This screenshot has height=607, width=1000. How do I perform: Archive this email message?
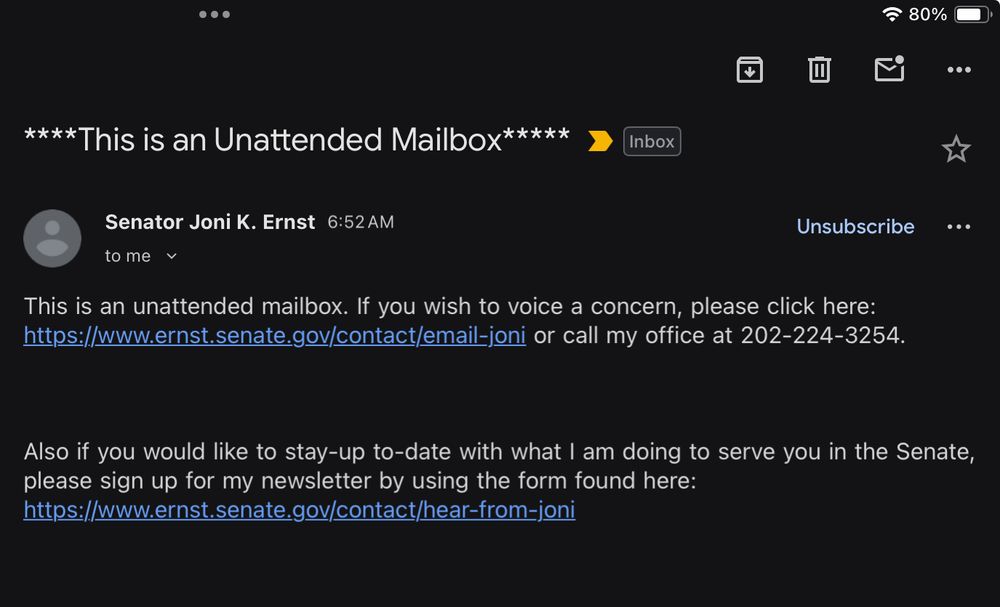[x=749, y=69]
